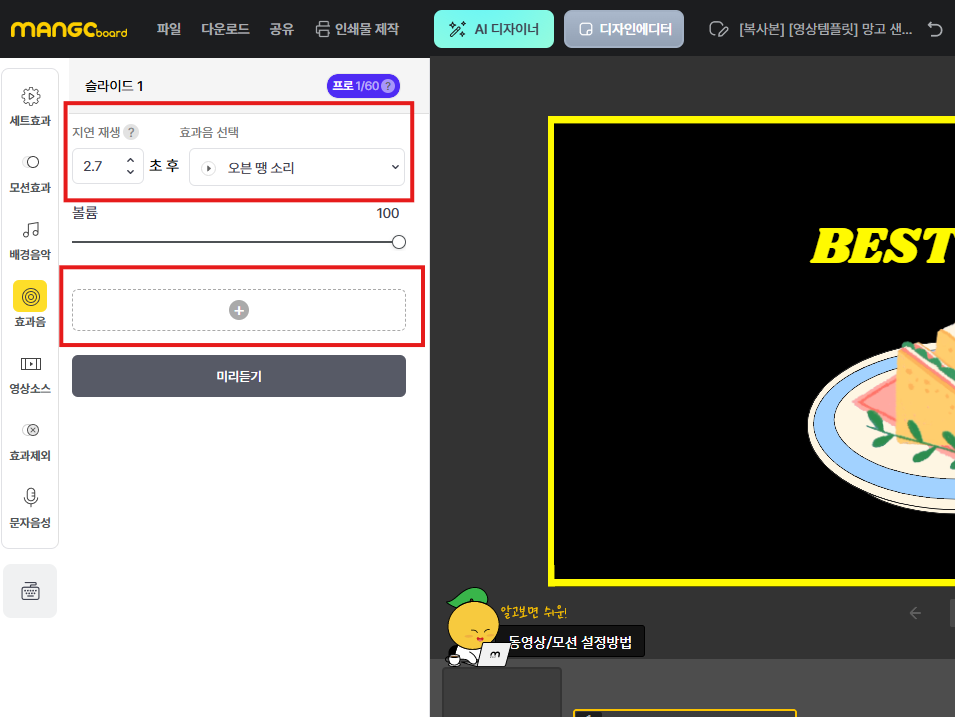
Task: Open the 세트효과 panel in the sidebar
Action: pyautogui.click(x=30, y=103)
